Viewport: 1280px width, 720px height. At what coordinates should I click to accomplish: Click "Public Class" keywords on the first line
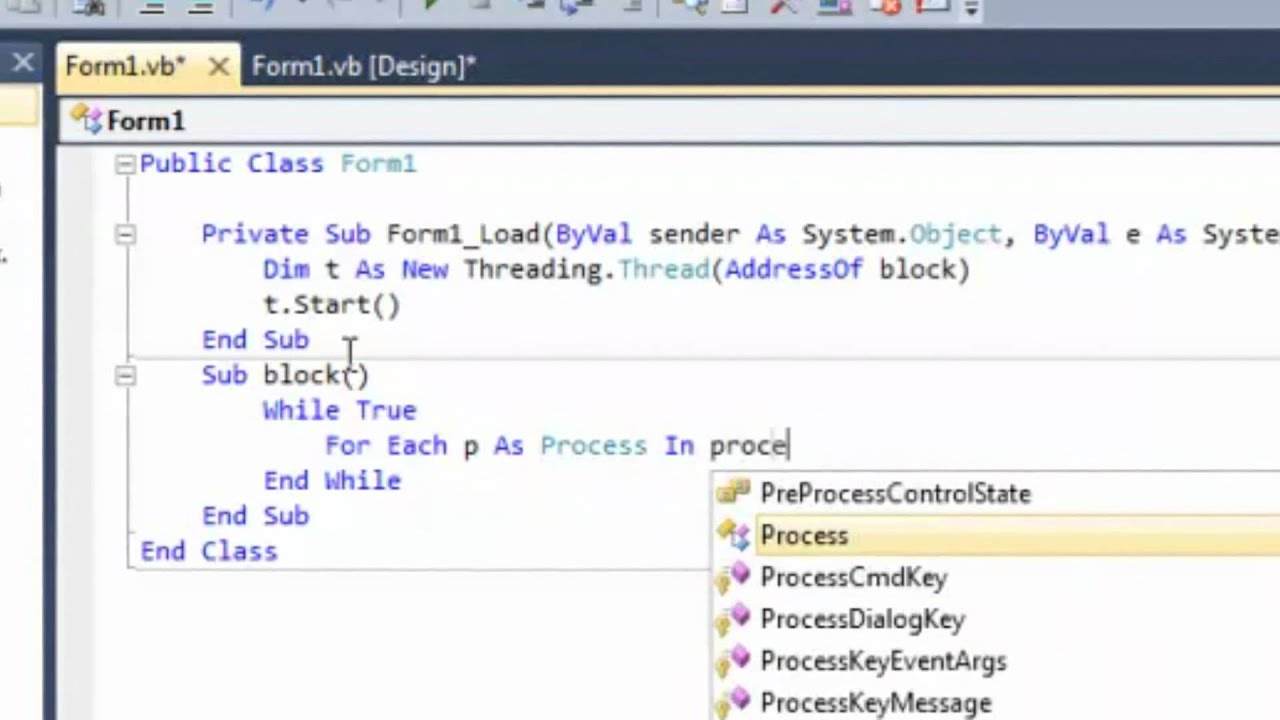click(232, 163)
